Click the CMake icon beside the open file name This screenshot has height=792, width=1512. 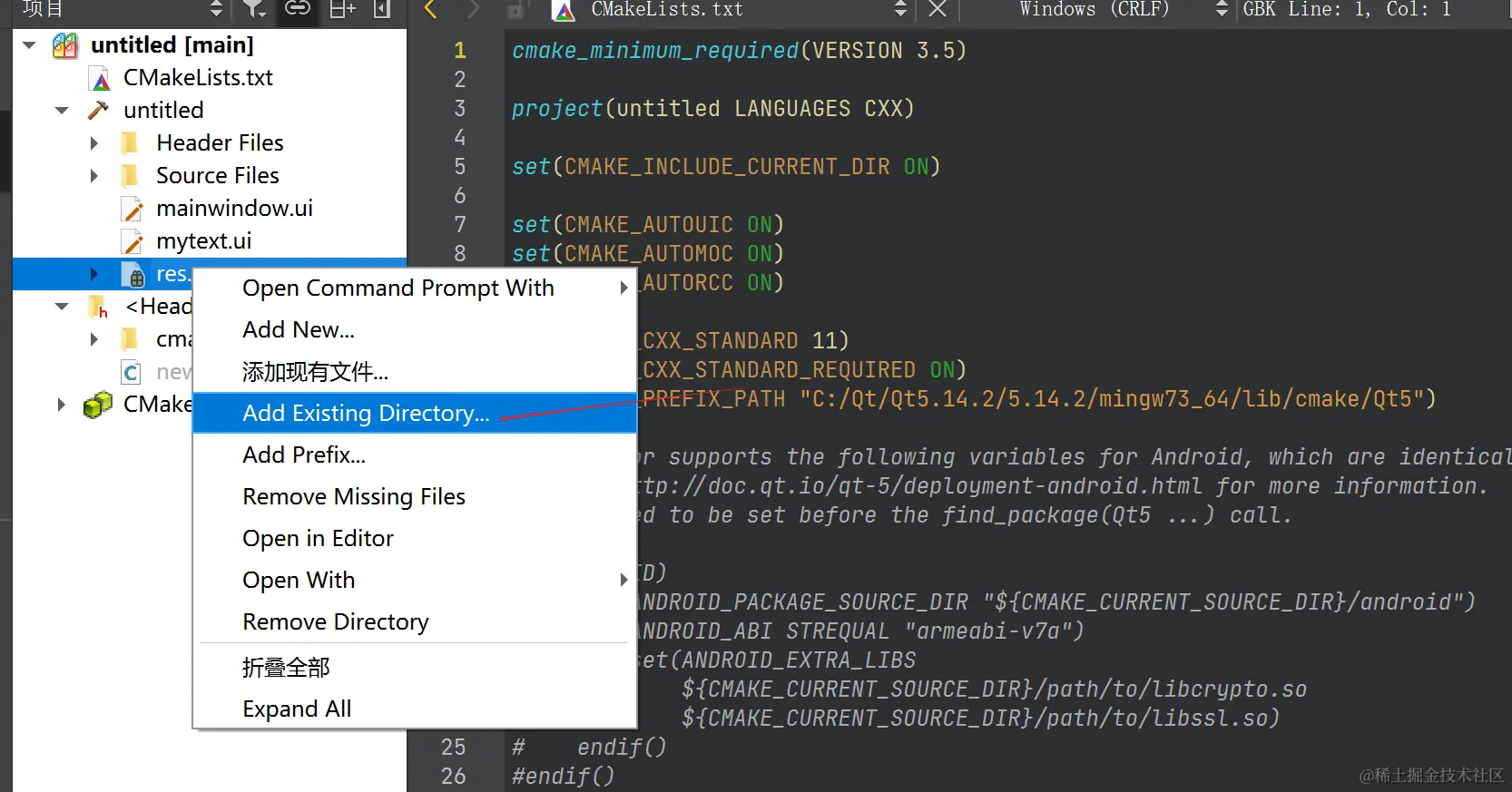(x=564, y=10)
